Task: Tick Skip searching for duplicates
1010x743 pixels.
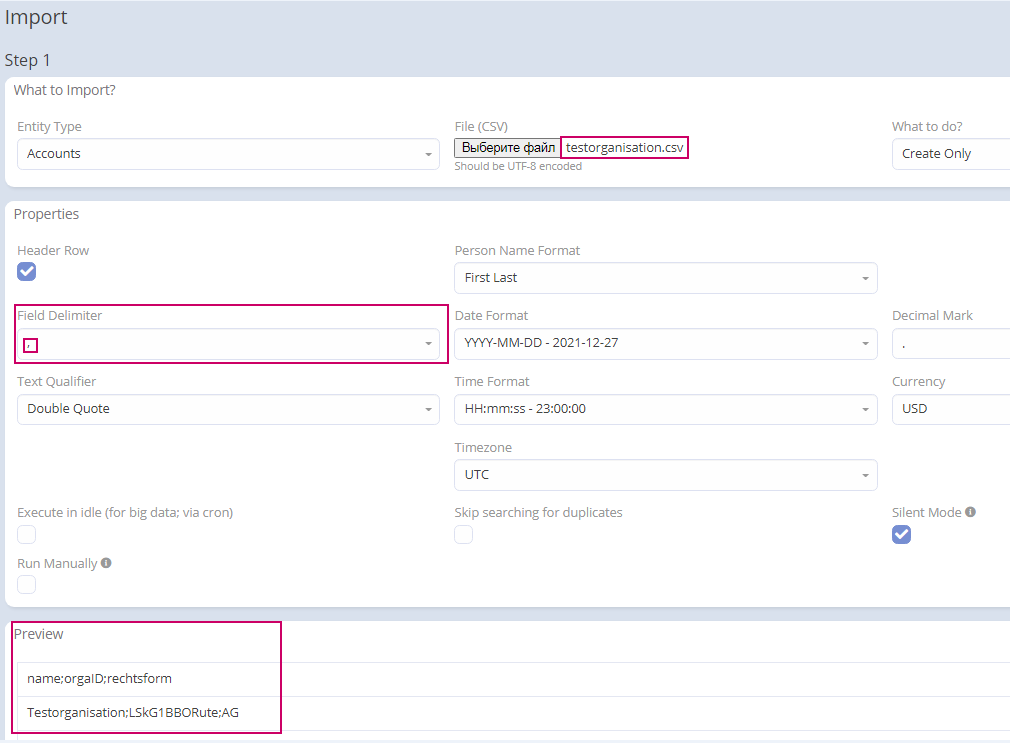Action: pos(464,534)
